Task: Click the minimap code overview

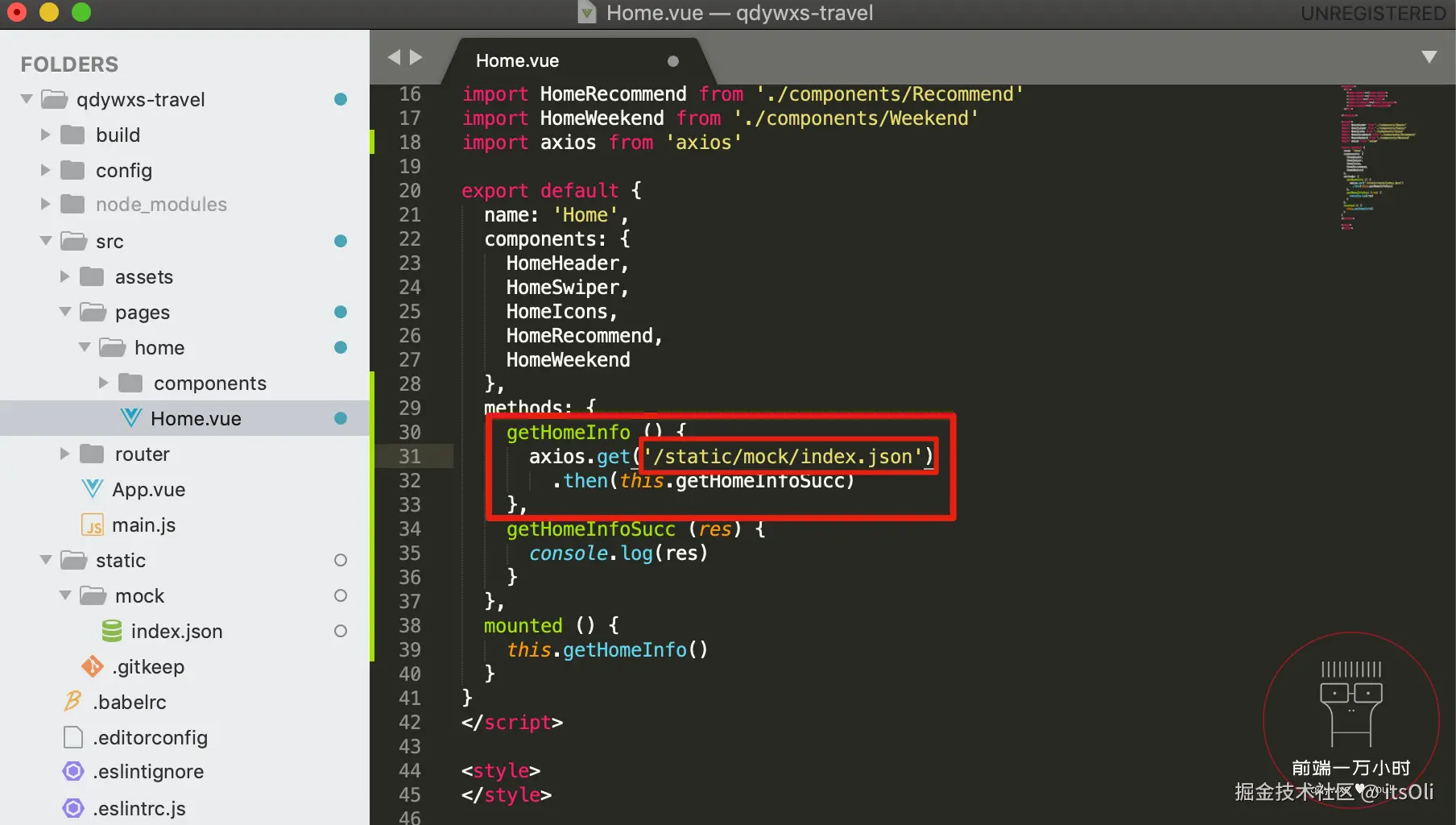Action: click(1378, 157)
